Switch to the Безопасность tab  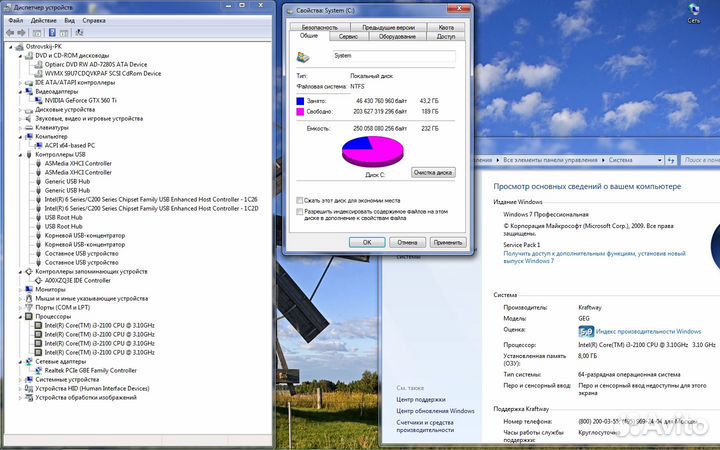pos(320,27)
